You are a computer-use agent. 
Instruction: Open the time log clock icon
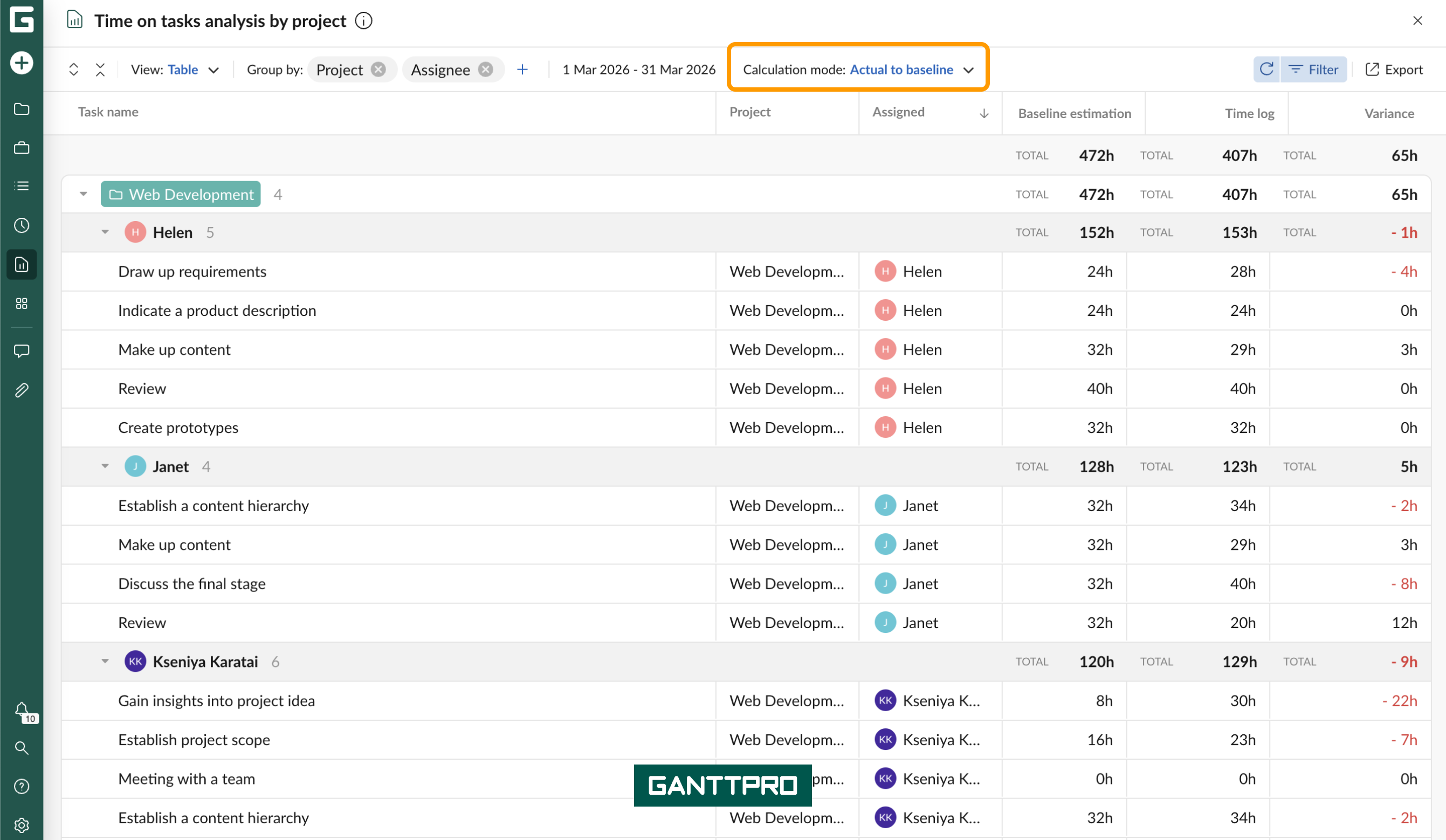click(x=21, y=225)
